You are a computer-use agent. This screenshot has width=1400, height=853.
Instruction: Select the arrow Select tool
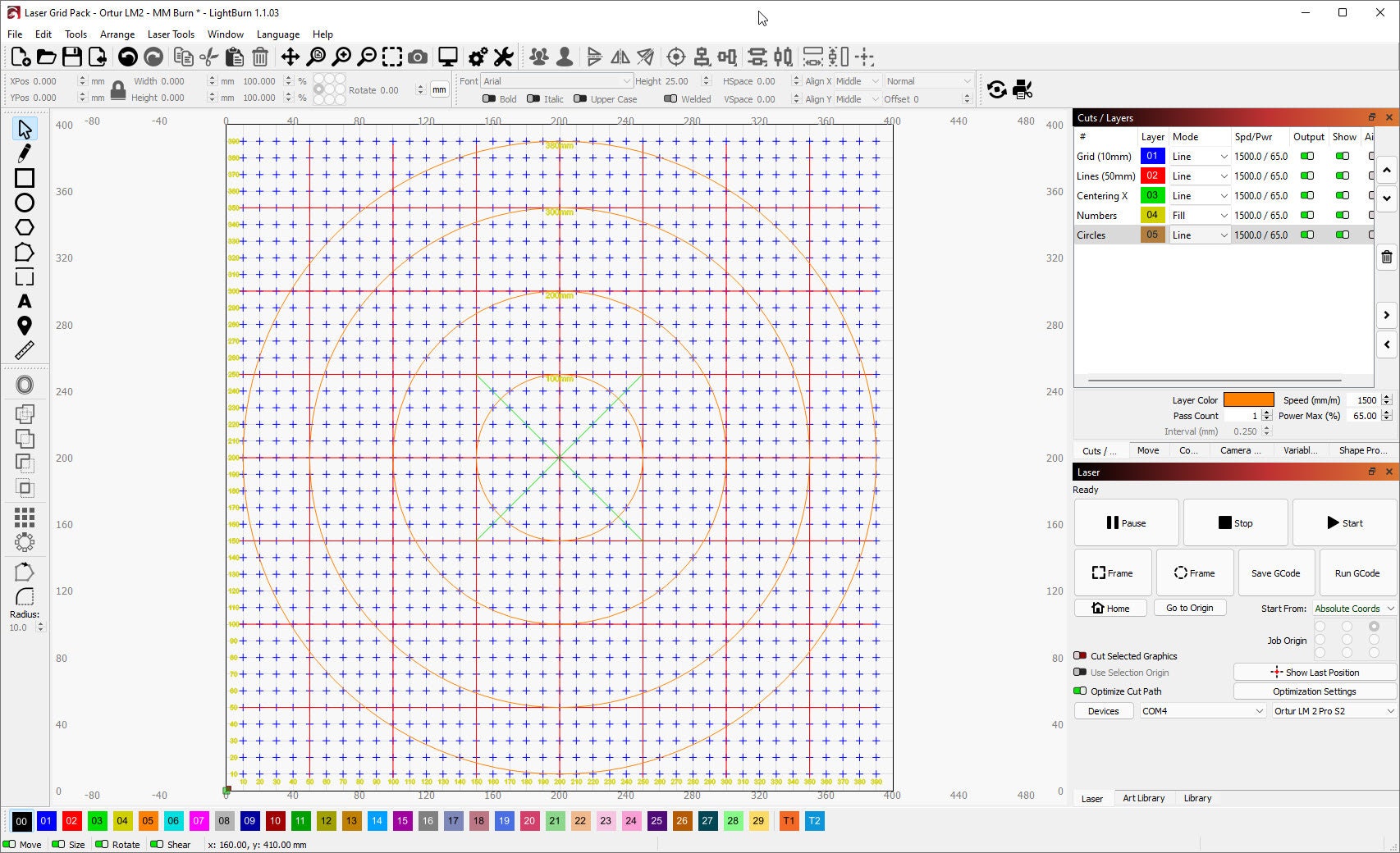pyautogui.click(x=25, y=129)
